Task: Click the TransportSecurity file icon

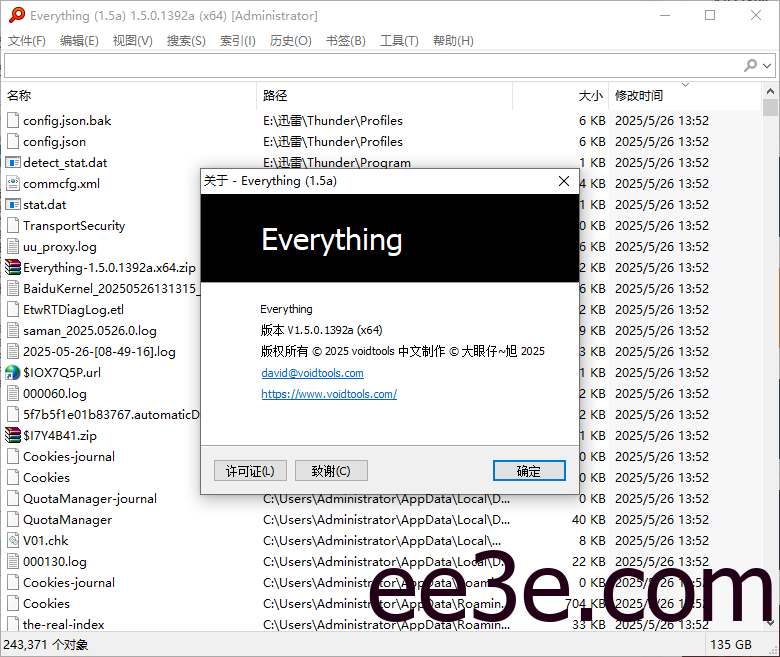Action: pyautogui.click(x=13, y=226)
